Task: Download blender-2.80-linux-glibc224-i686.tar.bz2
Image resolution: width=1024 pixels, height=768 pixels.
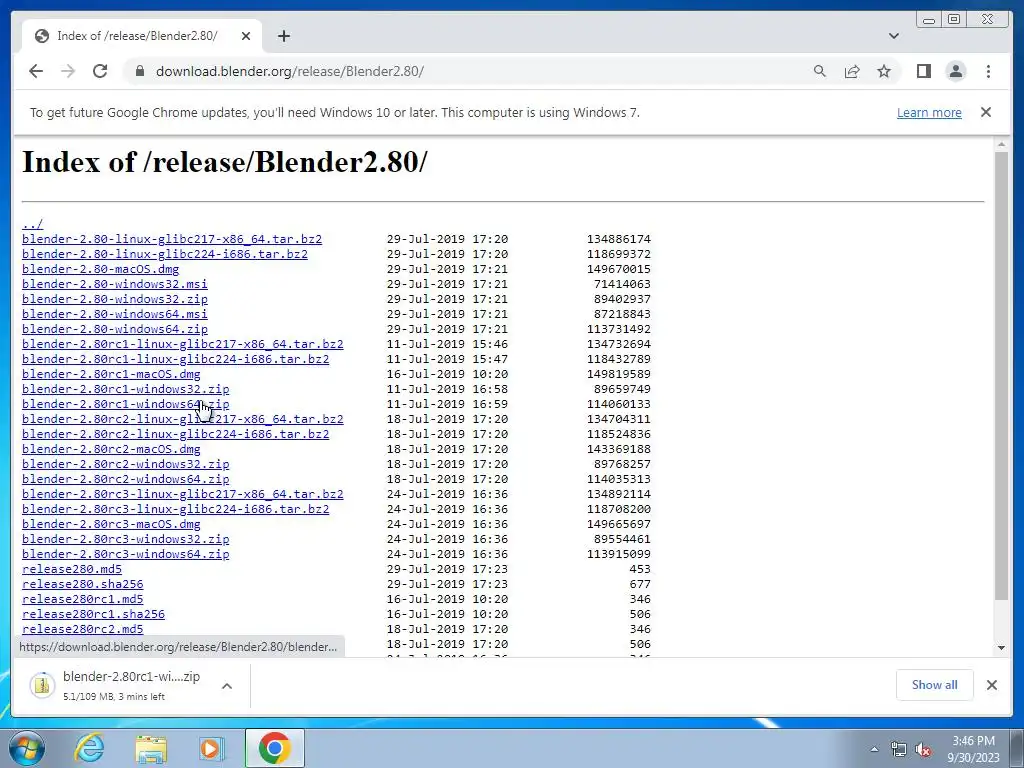Action: pos(165,254)
